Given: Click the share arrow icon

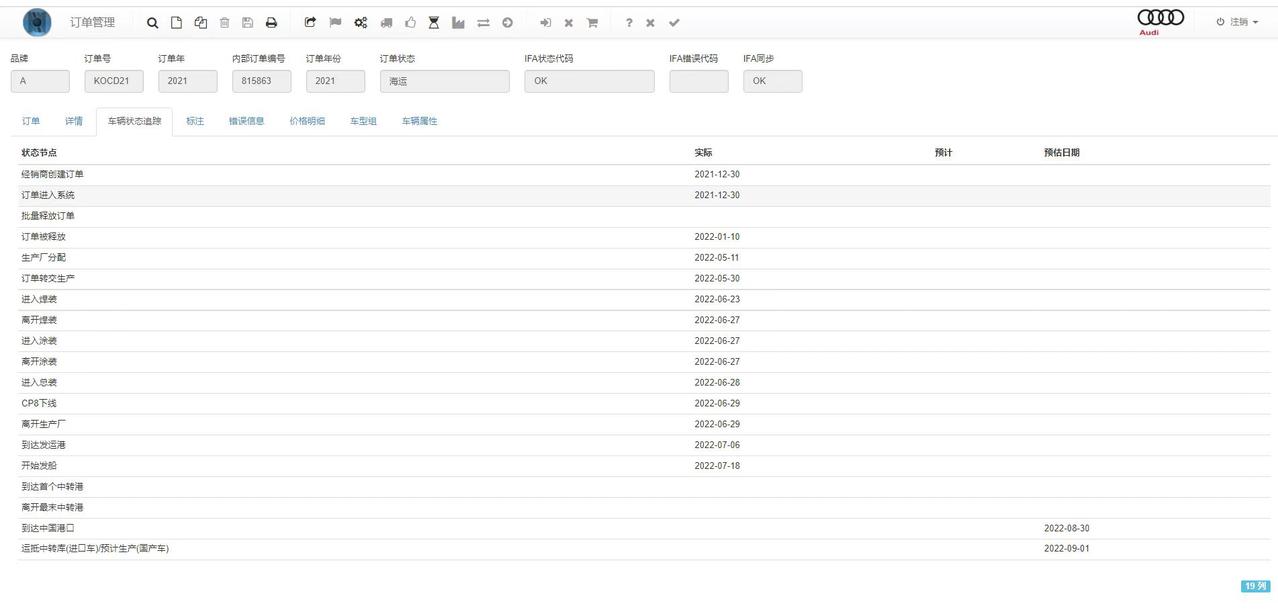Looking at the screenshot, I should 310,22.
